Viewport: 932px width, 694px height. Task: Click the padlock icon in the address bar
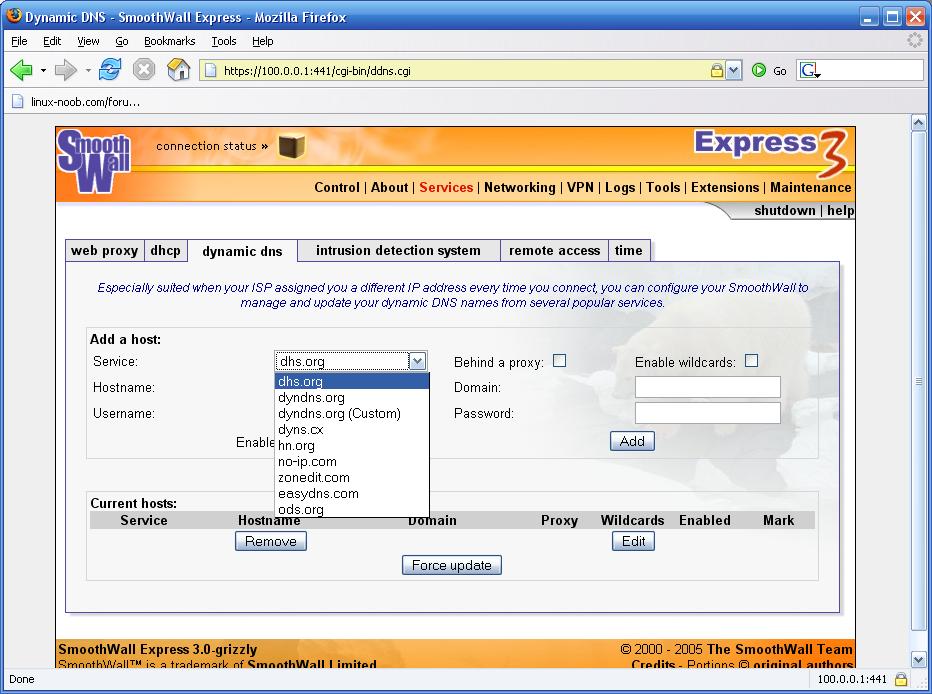(x=717, y=70)
